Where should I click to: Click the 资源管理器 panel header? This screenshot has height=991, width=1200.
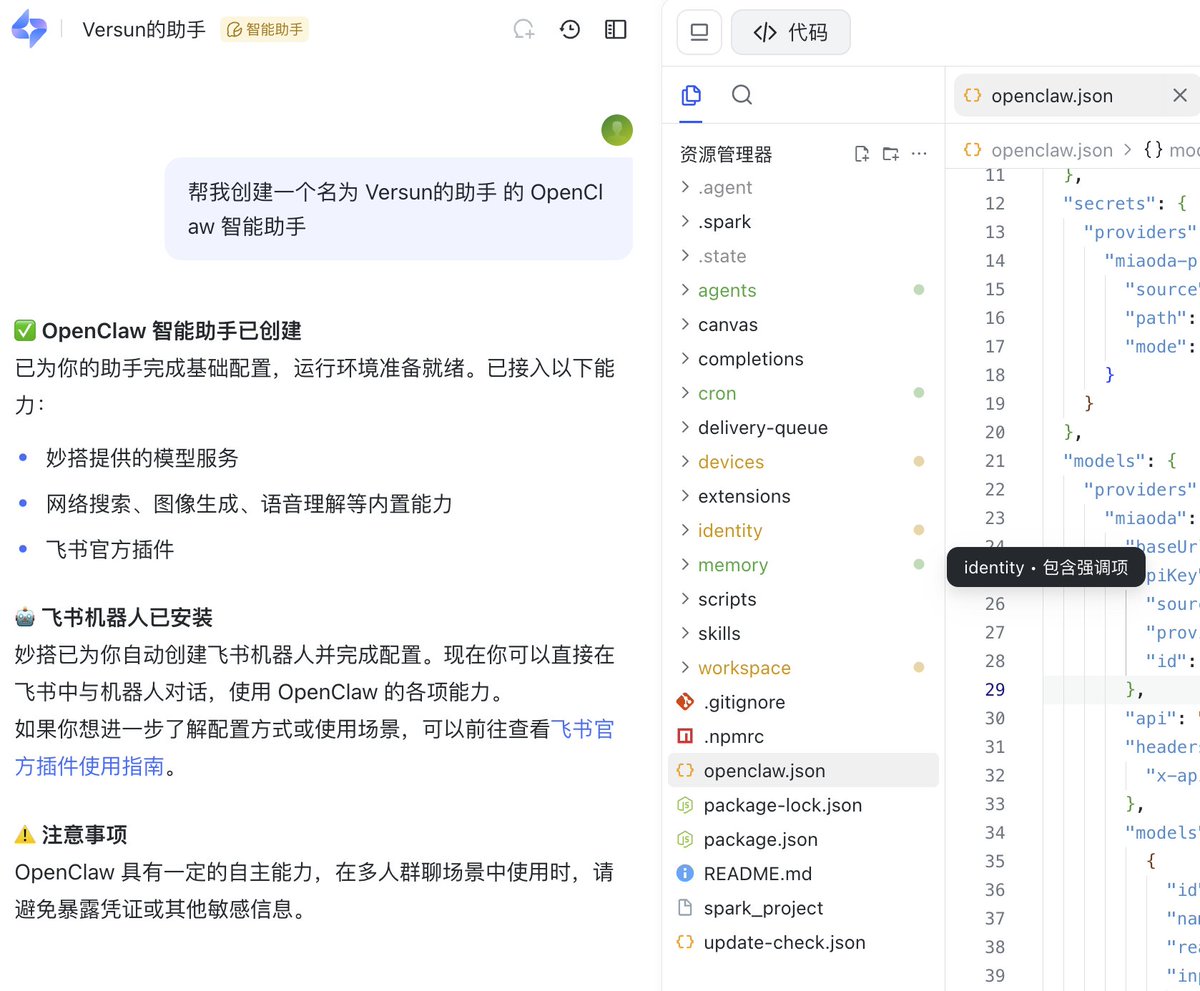click(726, 155)
